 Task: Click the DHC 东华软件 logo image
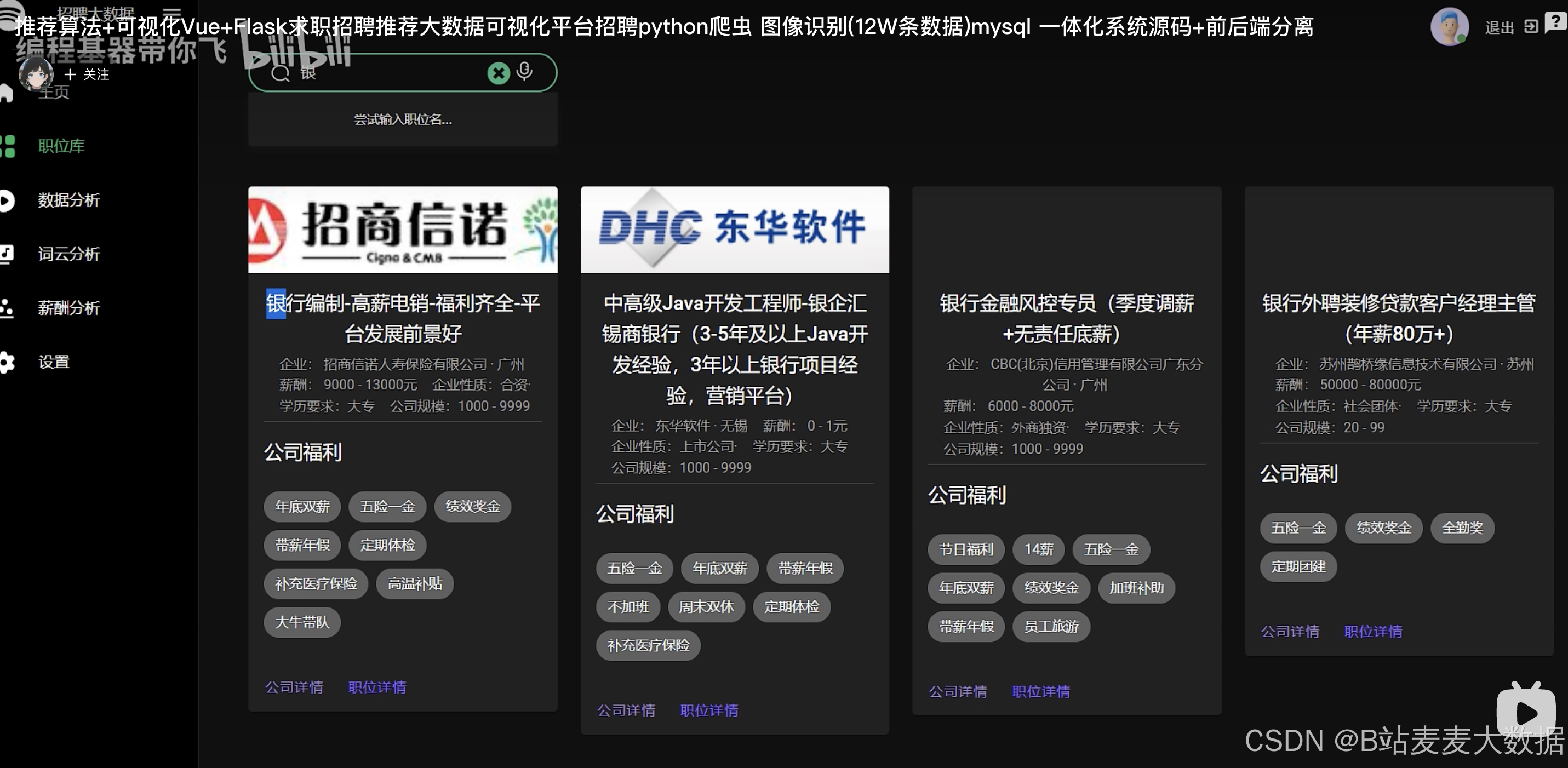point(735,230)
